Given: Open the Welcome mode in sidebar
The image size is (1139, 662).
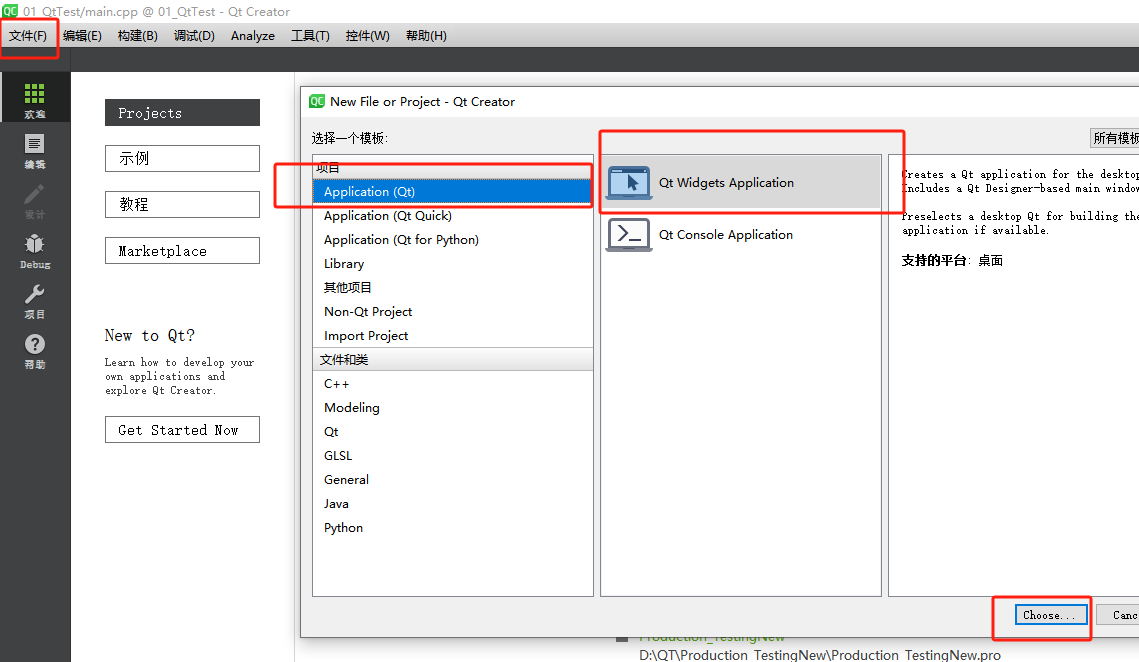Looking at the screenshot, I should pos(34,99).
